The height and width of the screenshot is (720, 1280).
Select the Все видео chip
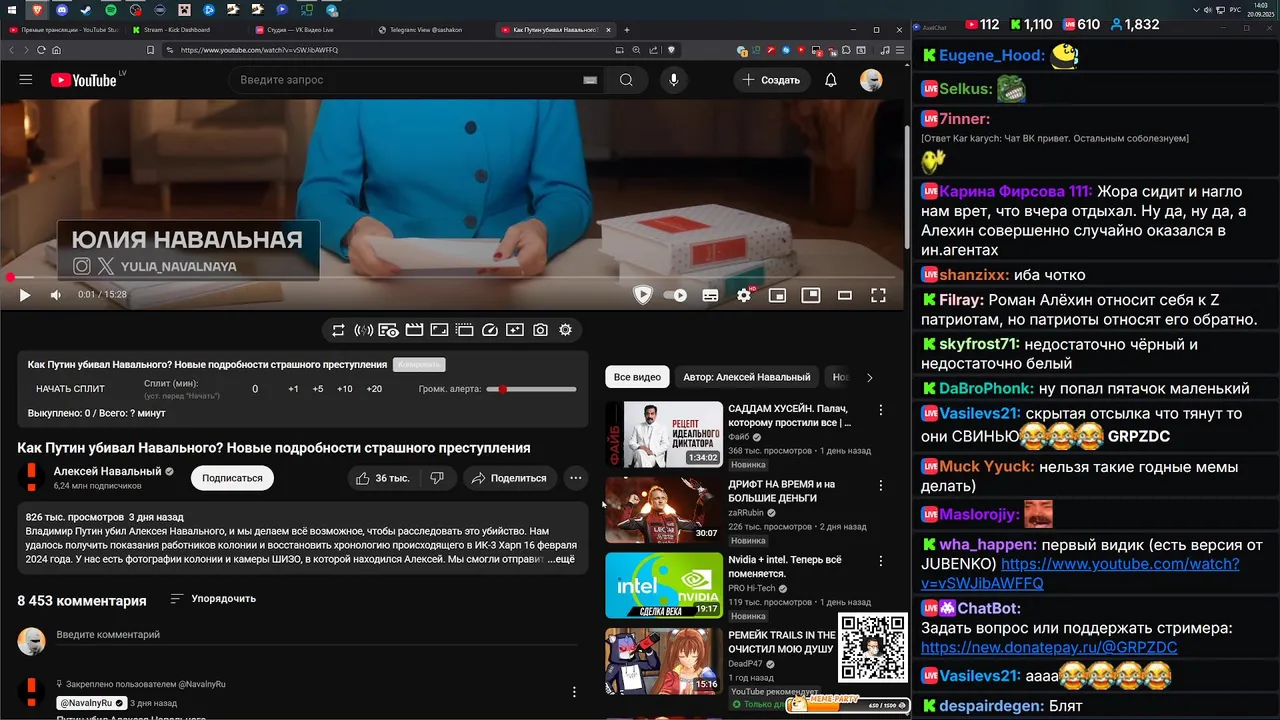[x=637, y=377]
